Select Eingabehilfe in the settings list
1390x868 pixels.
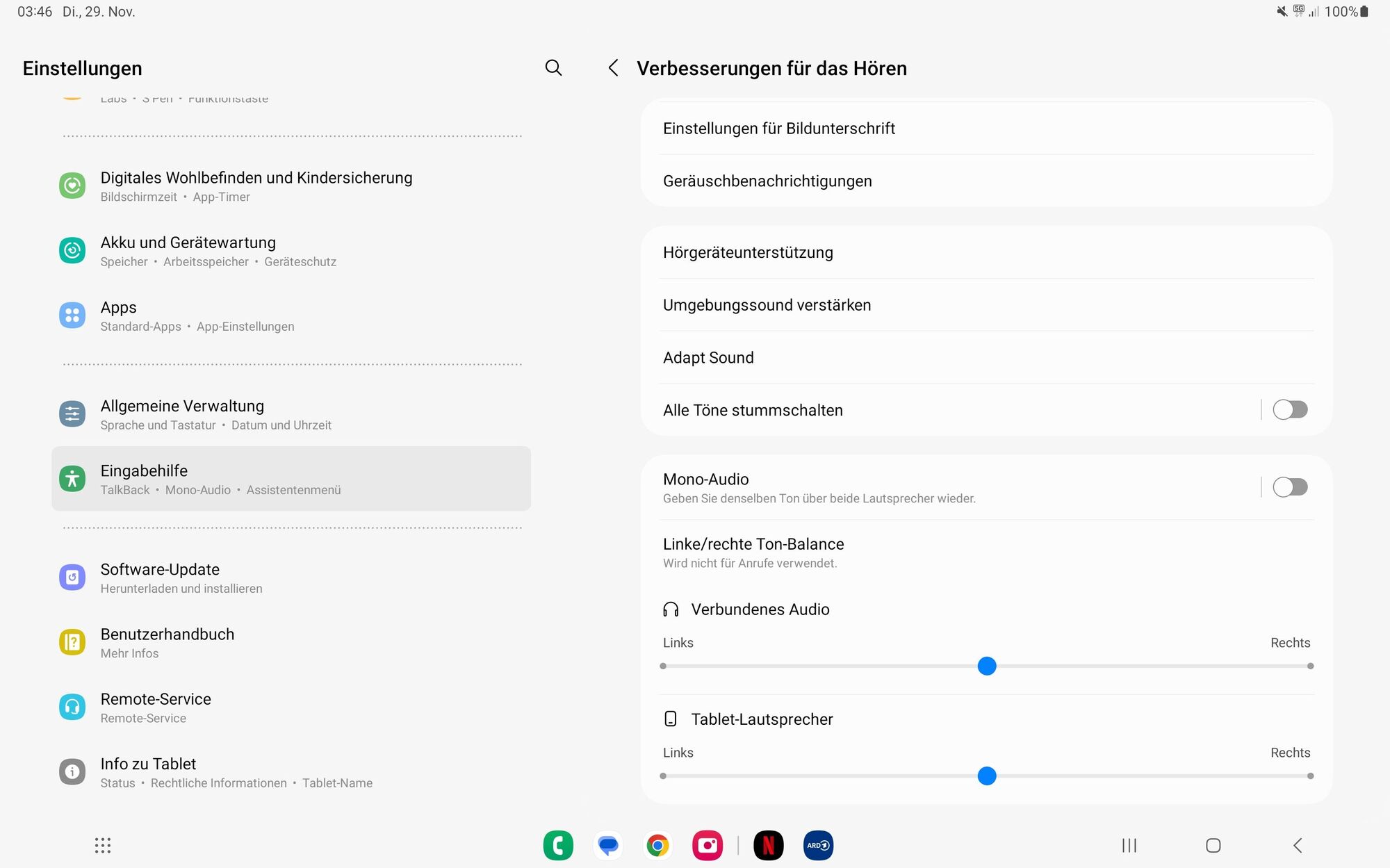coord(291,479)
